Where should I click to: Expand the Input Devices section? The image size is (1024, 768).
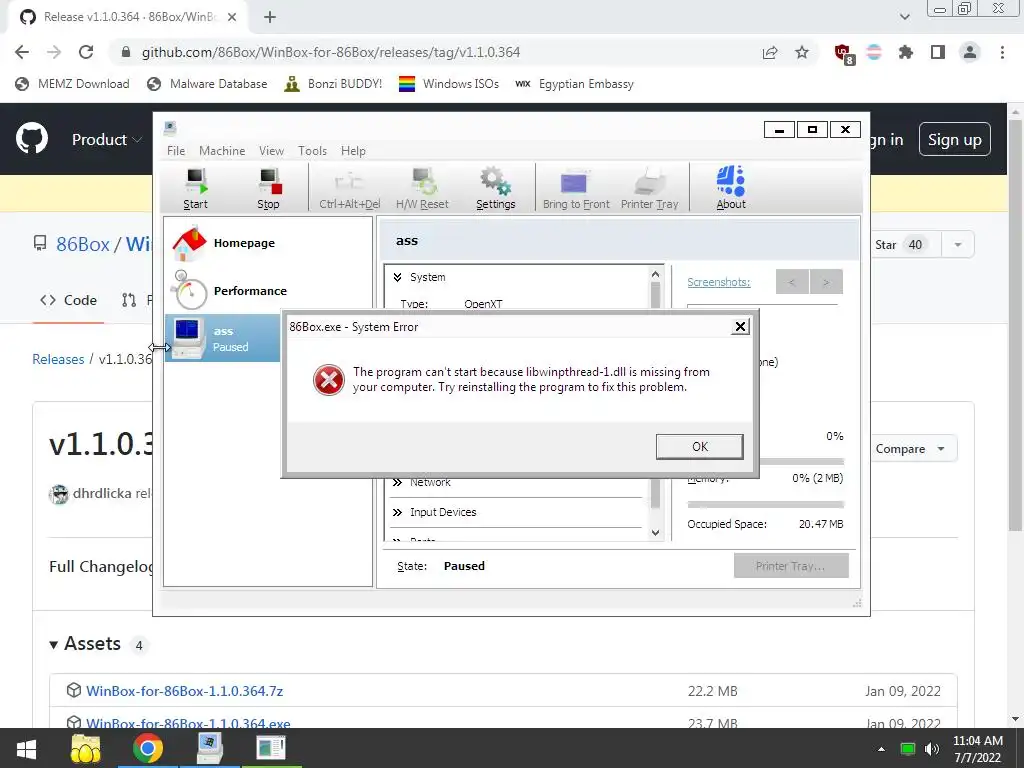(x=397, y=513)
